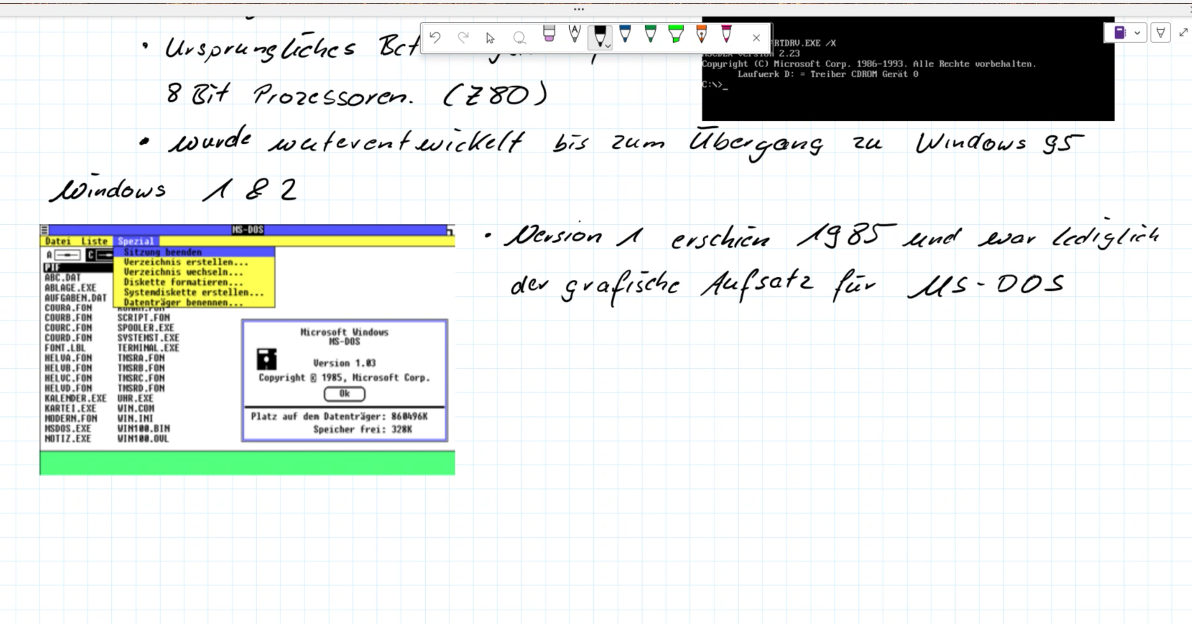This screenshot has width=1192, height=624.
Task: Click 'NOTIZ.EXE' in the screenshot file list
Action: click(68, 439)
